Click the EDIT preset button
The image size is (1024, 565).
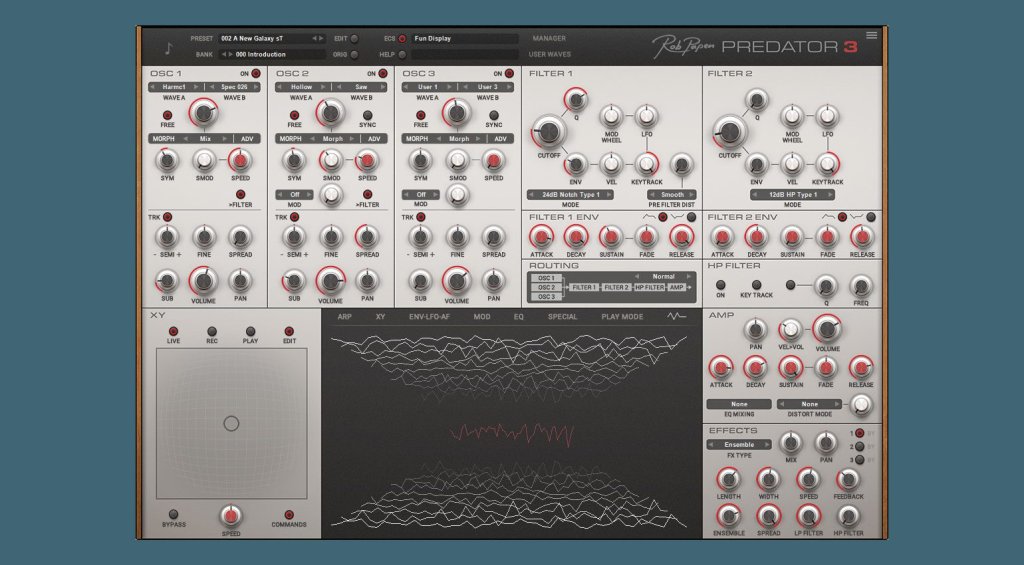coord(354,39)
